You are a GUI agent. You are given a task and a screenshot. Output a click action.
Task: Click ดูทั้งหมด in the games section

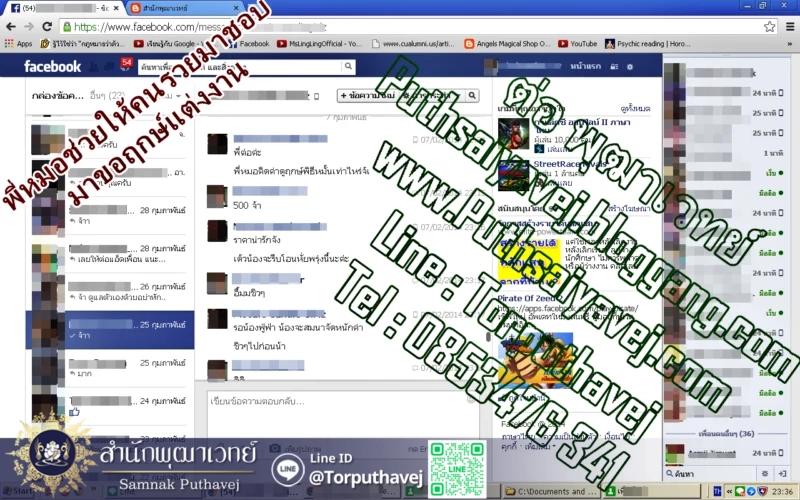pos(635,109)
